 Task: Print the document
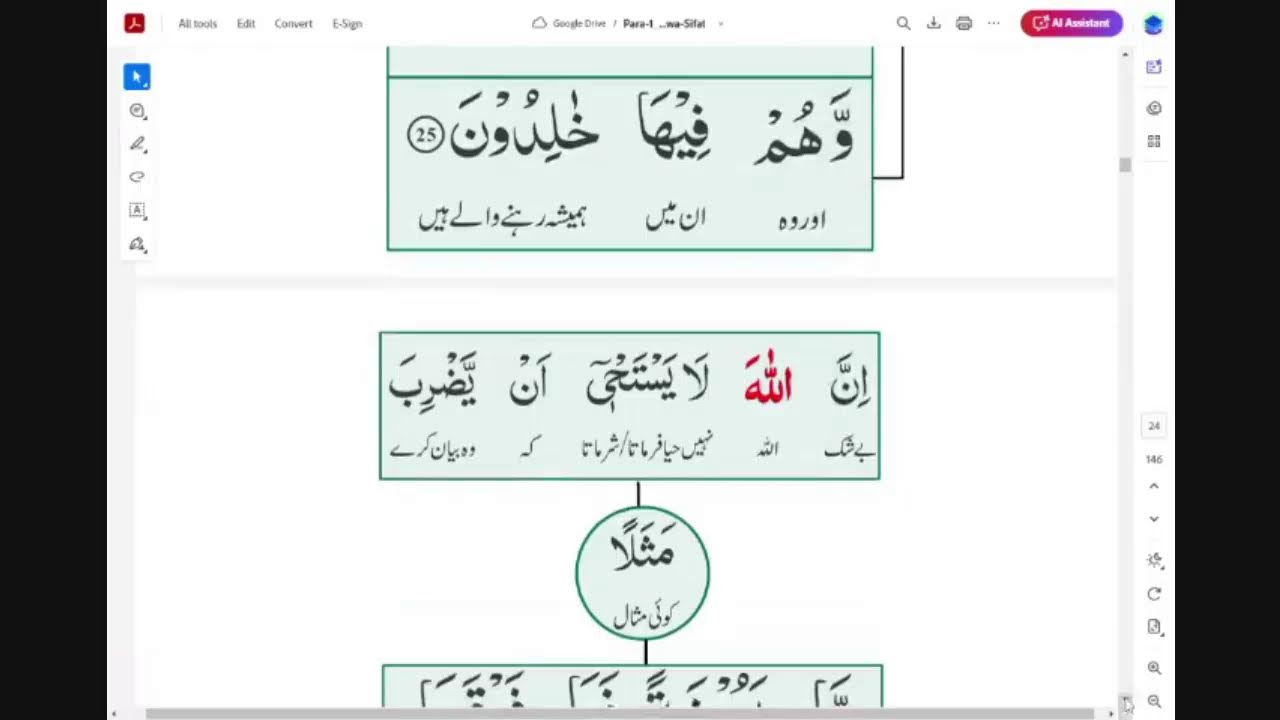(964, 23)
